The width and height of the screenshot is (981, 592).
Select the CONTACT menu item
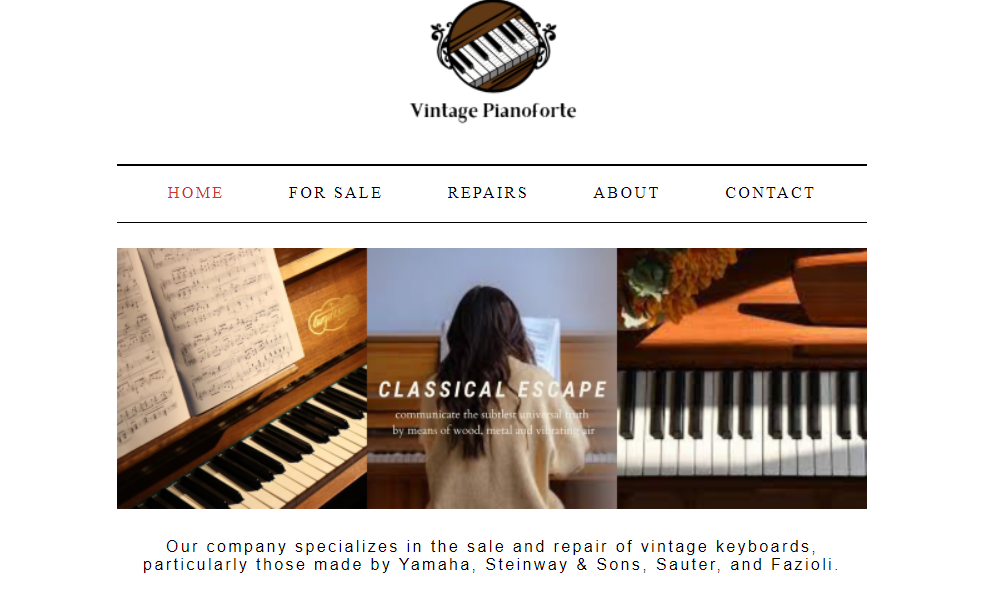770,193
